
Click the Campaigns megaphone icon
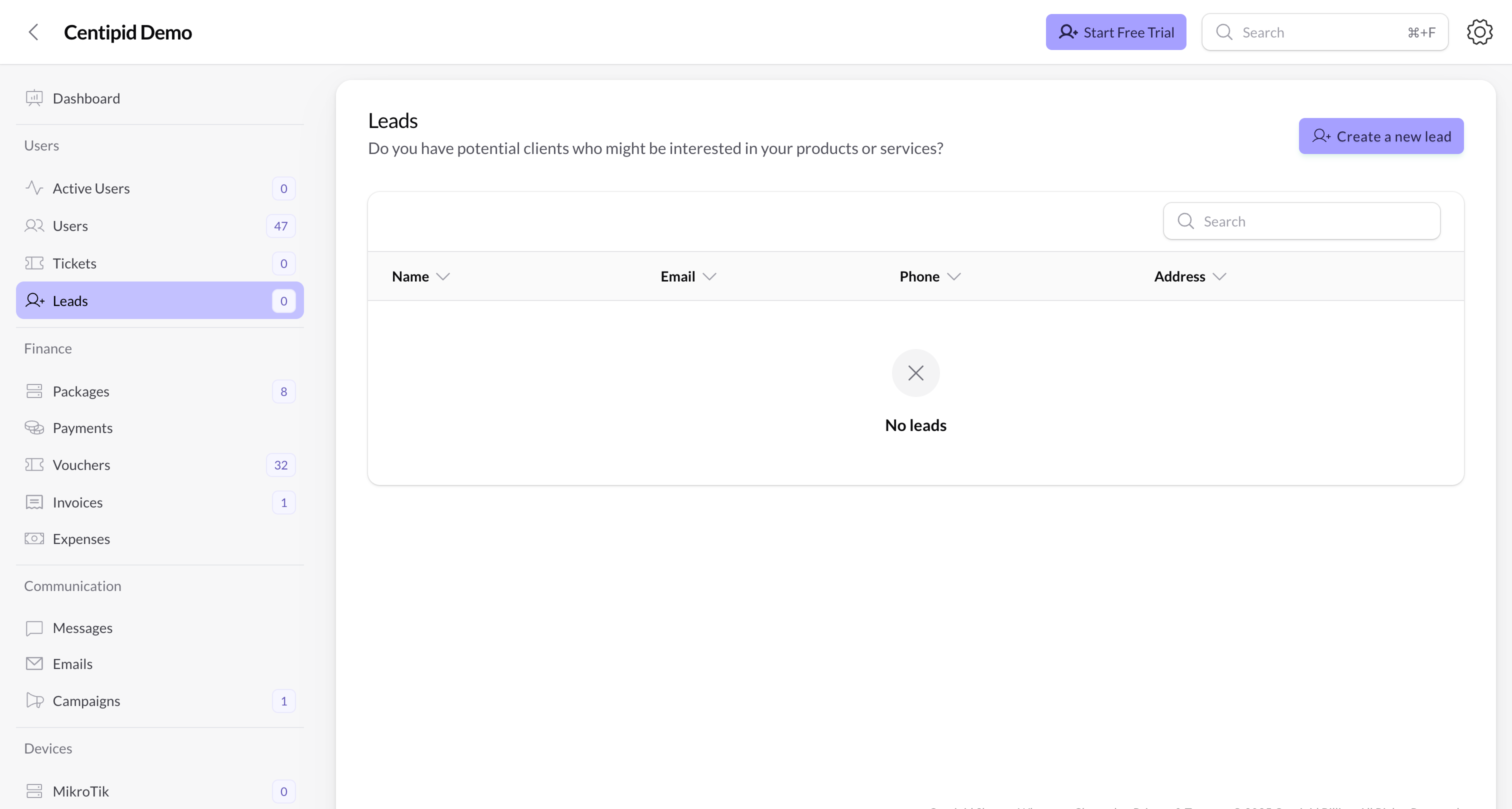(x=34, y=701)
